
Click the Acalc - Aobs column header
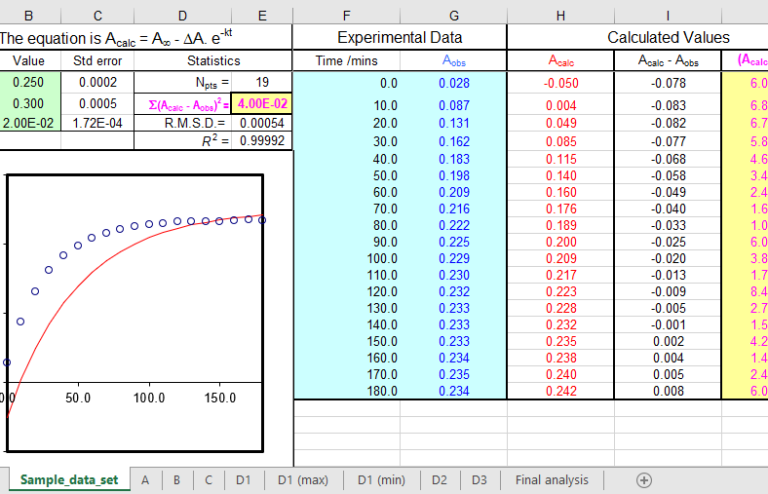click(x=668, y=61)
